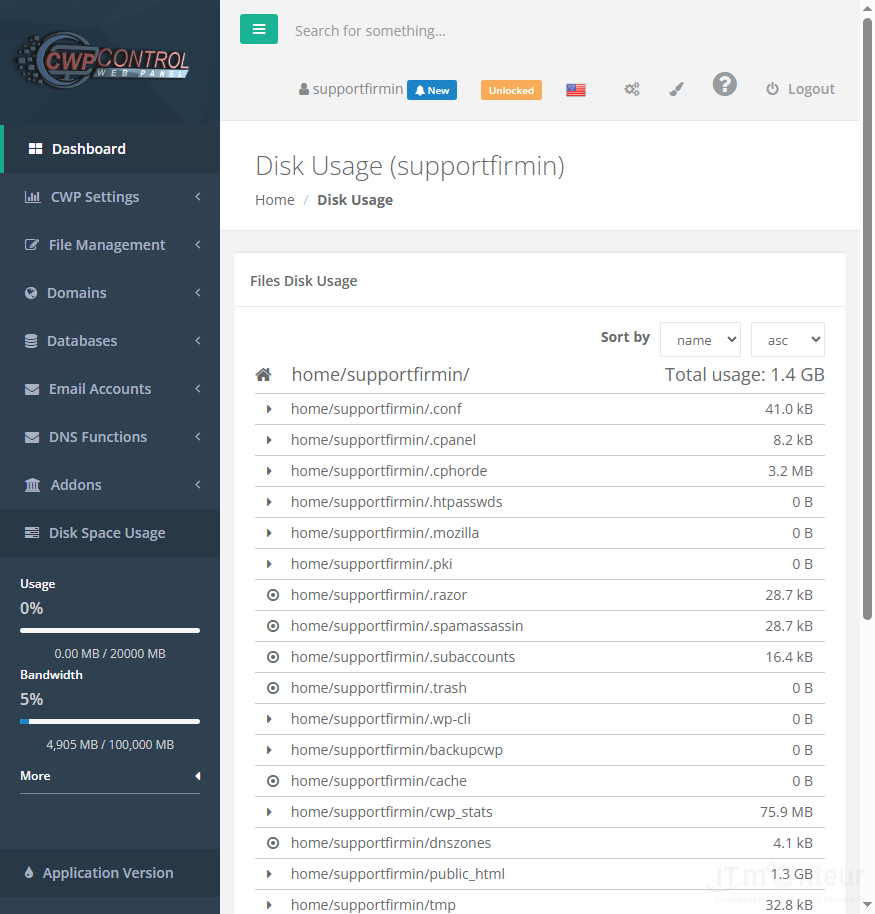
Task: Open the Dashboard menu item
Action: click(x=110, y=149)
